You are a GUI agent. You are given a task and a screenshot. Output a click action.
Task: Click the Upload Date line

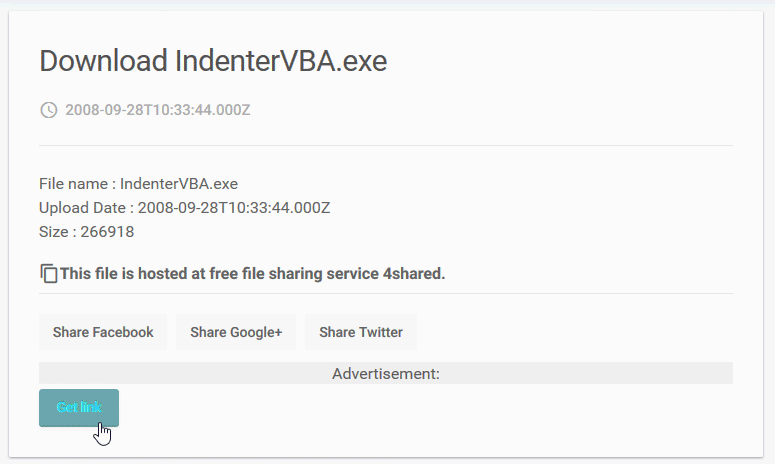tap(184, 208)
